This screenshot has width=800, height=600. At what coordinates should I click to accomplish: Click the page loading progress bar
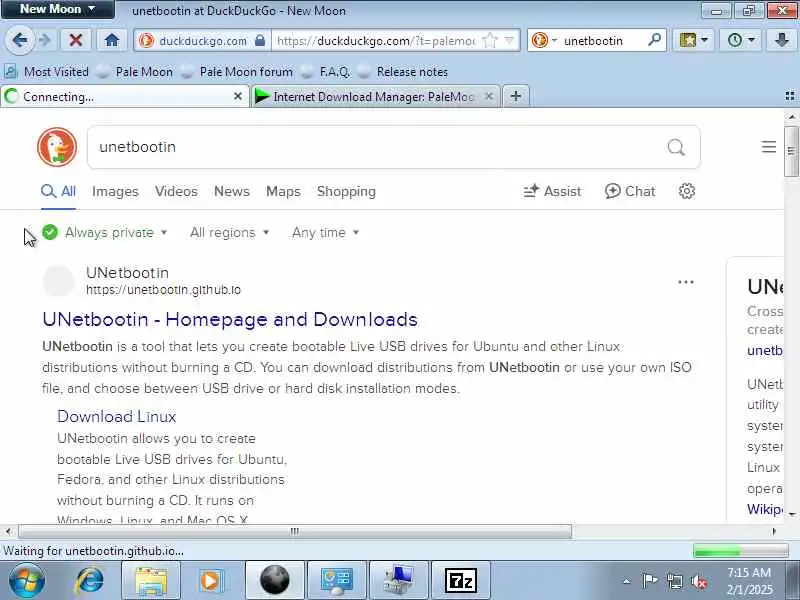click(x=741, y=551)
